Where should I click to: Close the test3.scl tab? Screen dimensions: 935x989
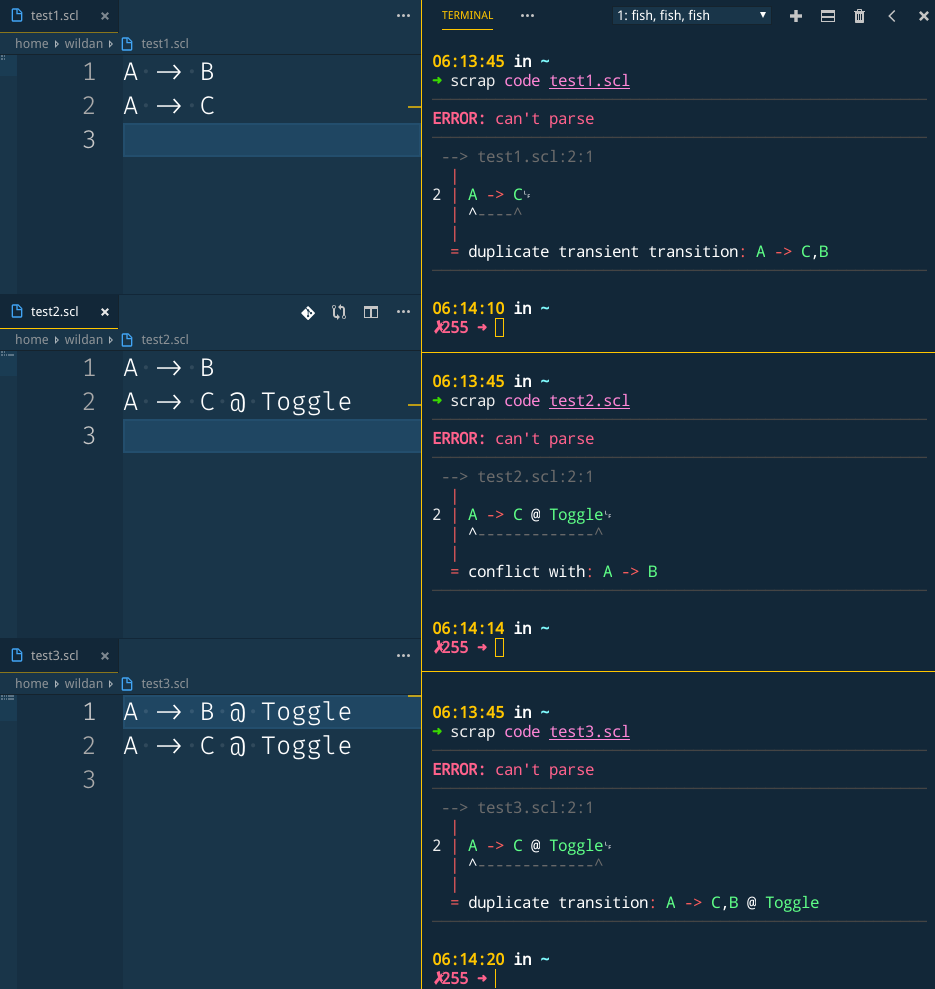(105, 656)
